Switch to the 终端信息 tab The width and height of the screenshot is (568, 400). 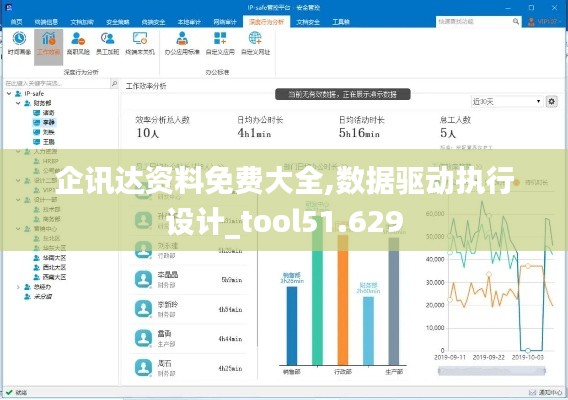click(x=46, y=22)
